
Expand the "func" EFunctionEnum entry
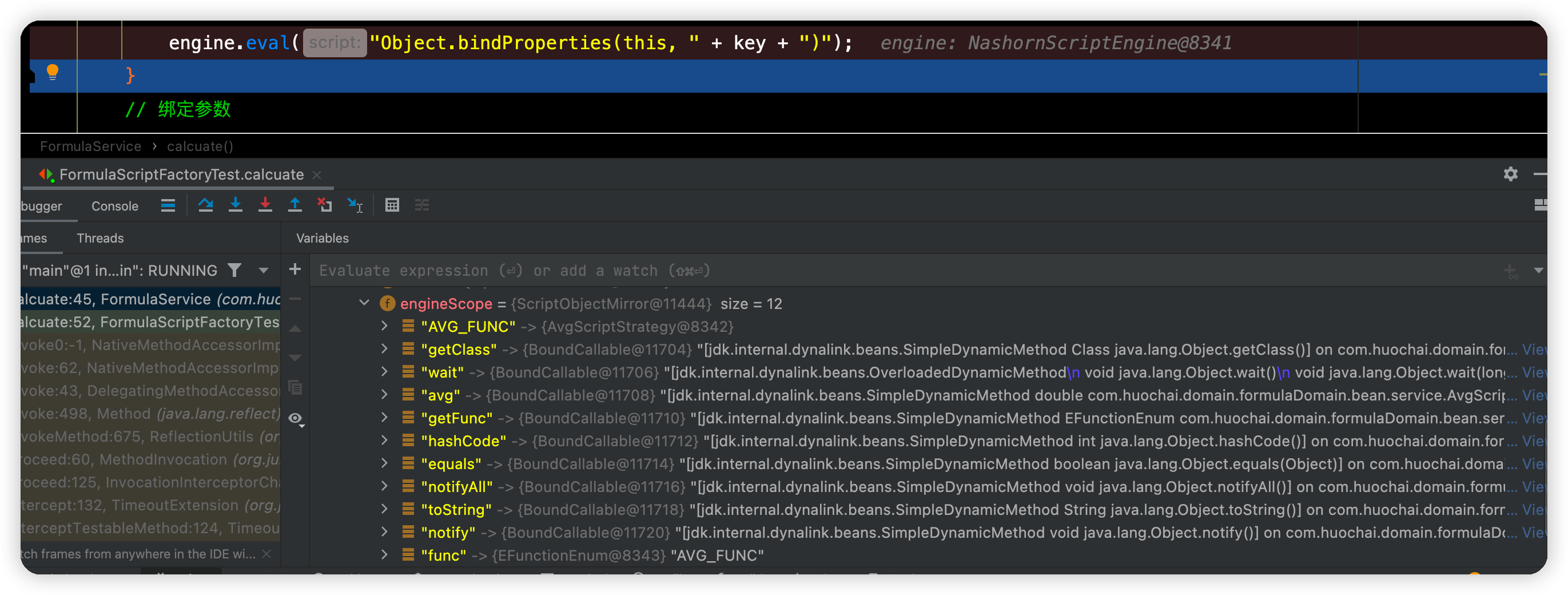[x=384, y=555]
